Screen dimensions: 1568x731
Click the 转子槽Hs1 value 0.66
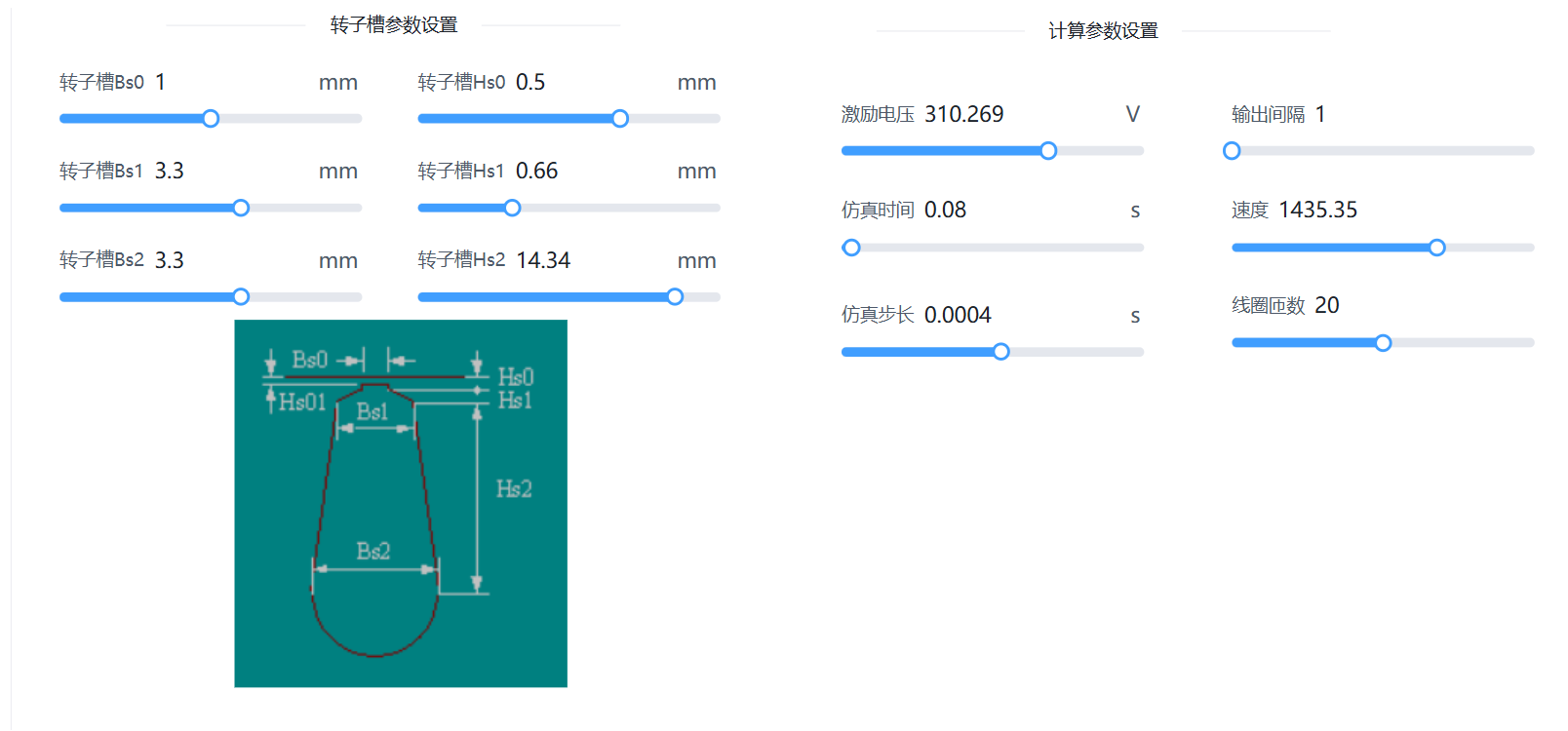point(537,172)
